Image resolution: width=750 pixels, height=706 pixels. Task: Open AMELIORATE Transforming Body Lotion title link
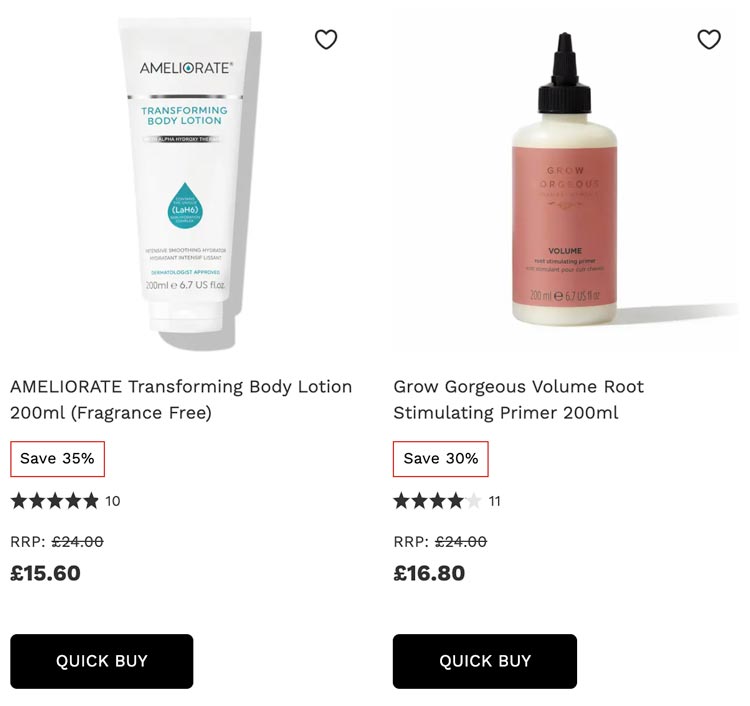click(181, 399)
